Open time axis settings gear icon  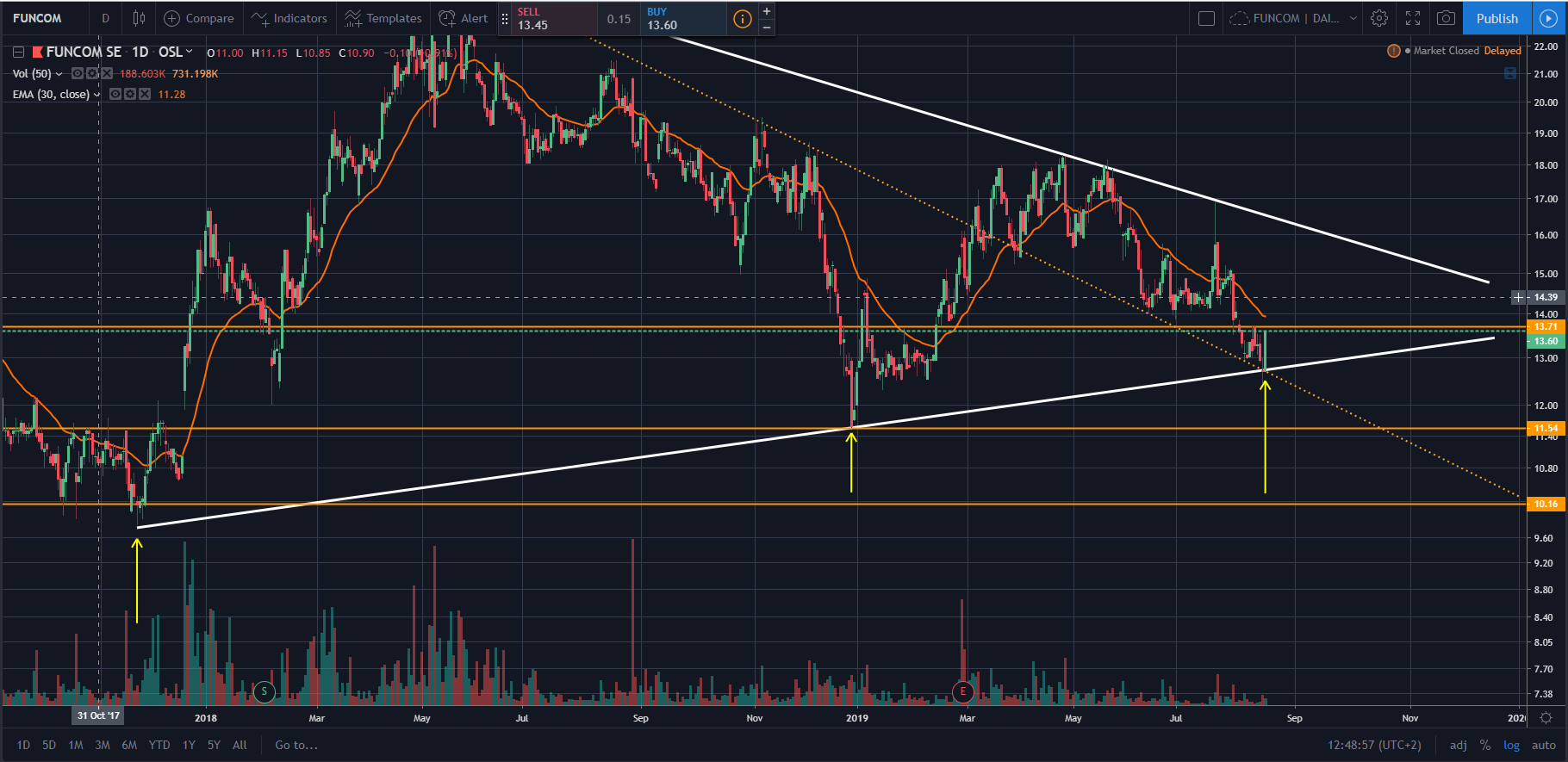point(1546,717)
